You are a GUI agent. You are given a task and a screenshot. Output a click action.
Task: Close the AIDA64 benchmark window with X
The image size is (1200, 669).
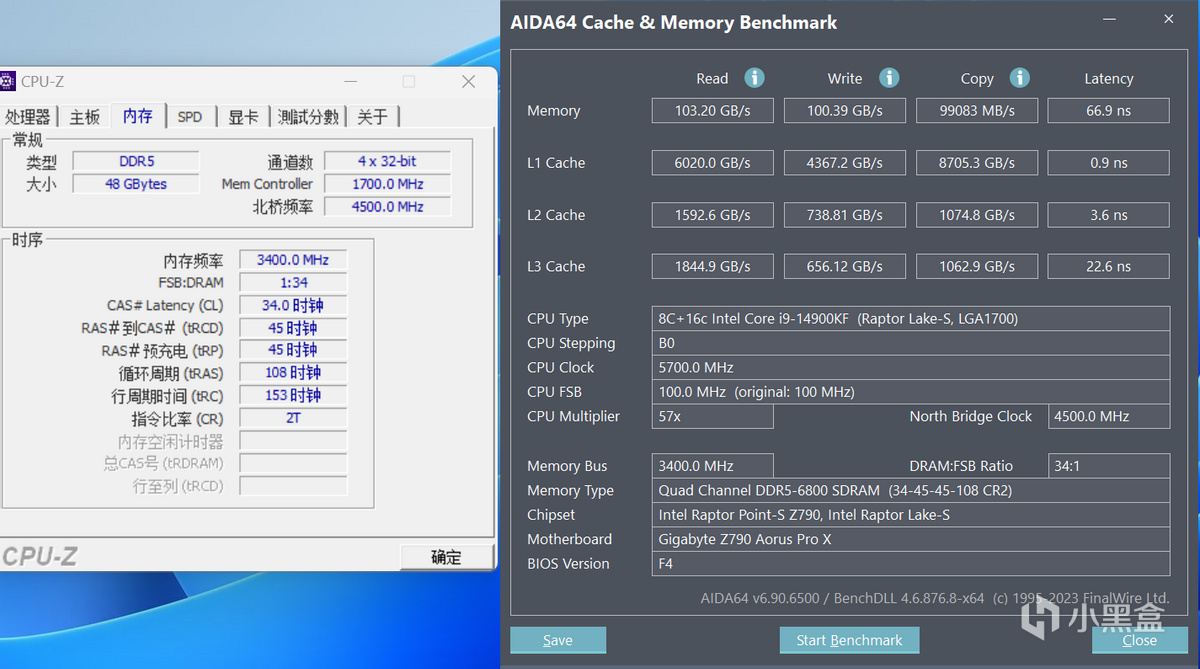[1169, 19]
